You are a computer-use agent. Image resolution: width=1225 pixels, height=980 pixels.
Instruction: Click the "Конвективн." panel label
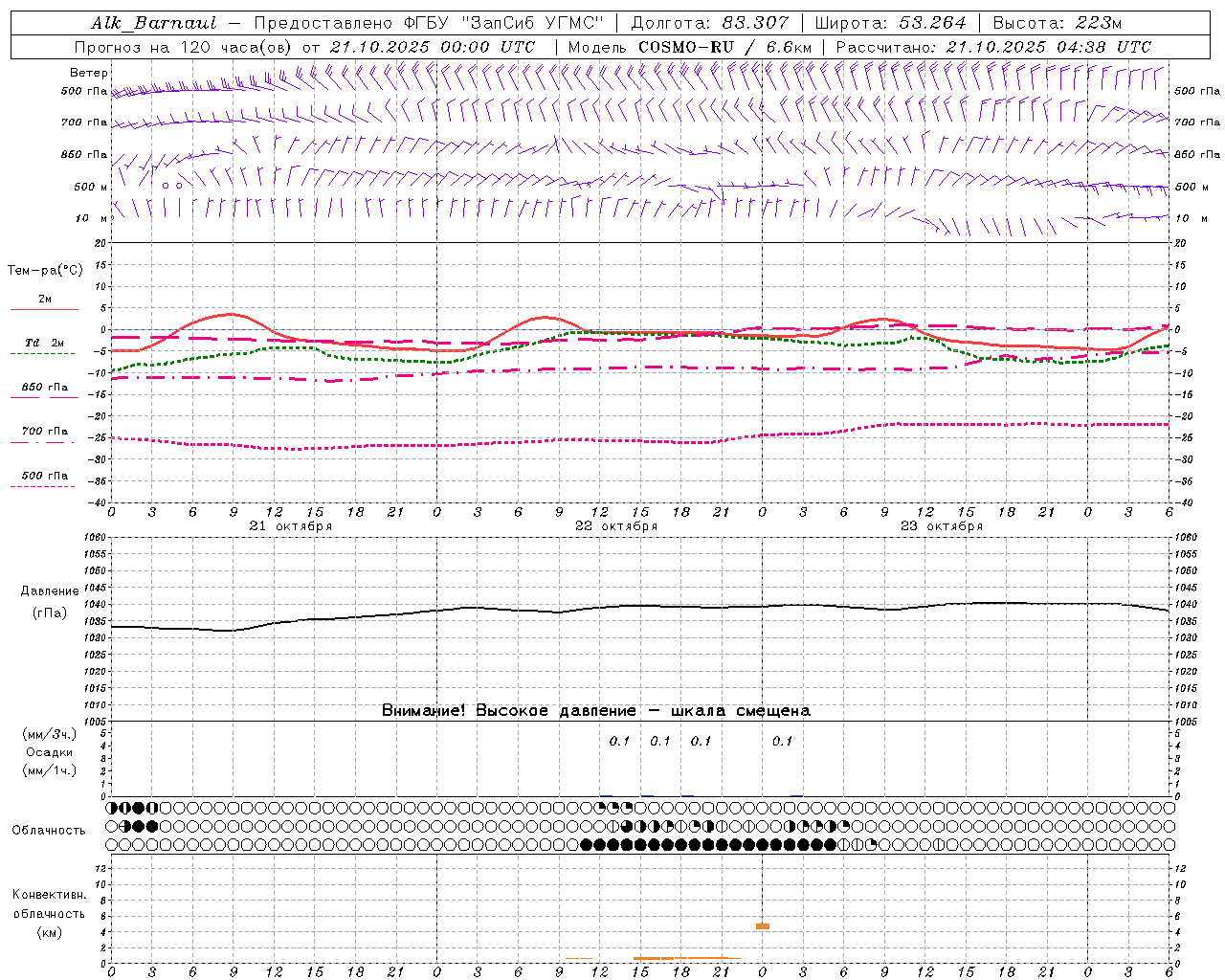[x=49, y=895]
